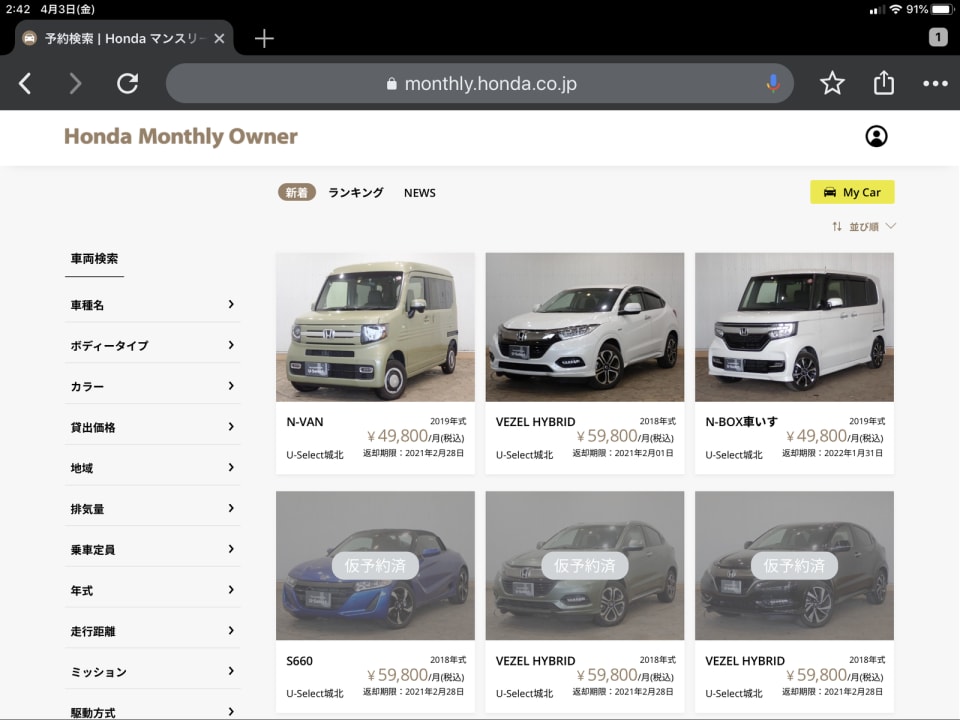Expand the 年式 filter
The image size is (960, 720).
(152, 590)
